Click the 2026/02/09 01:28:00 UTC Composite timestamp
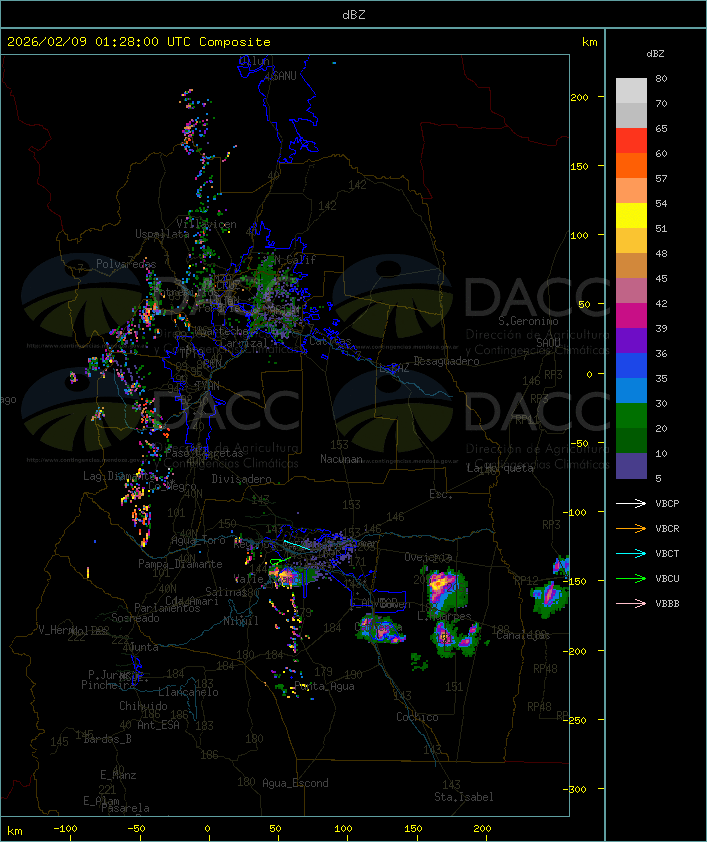This screenshot has width=707, height=842. [139, 42]
